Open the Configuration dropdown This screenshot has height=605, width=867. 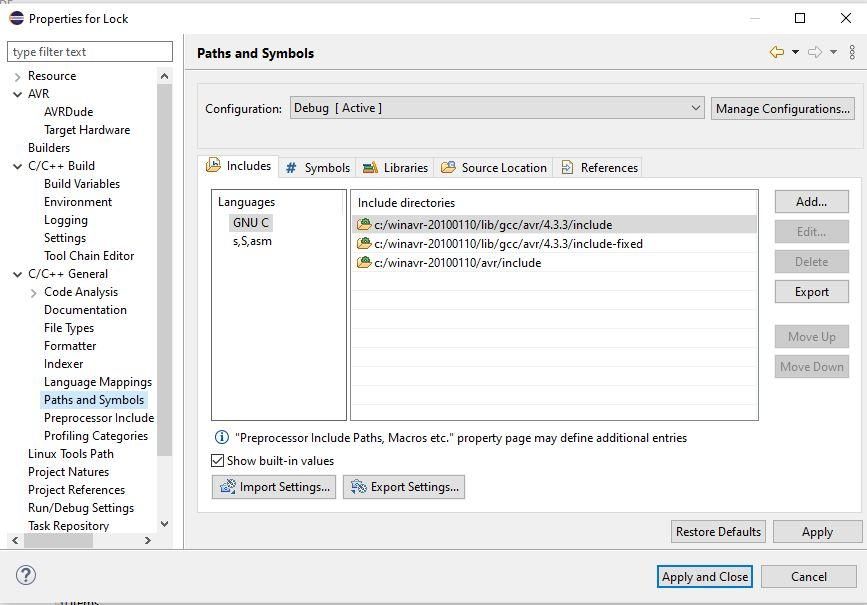click(x=698, y=108)
